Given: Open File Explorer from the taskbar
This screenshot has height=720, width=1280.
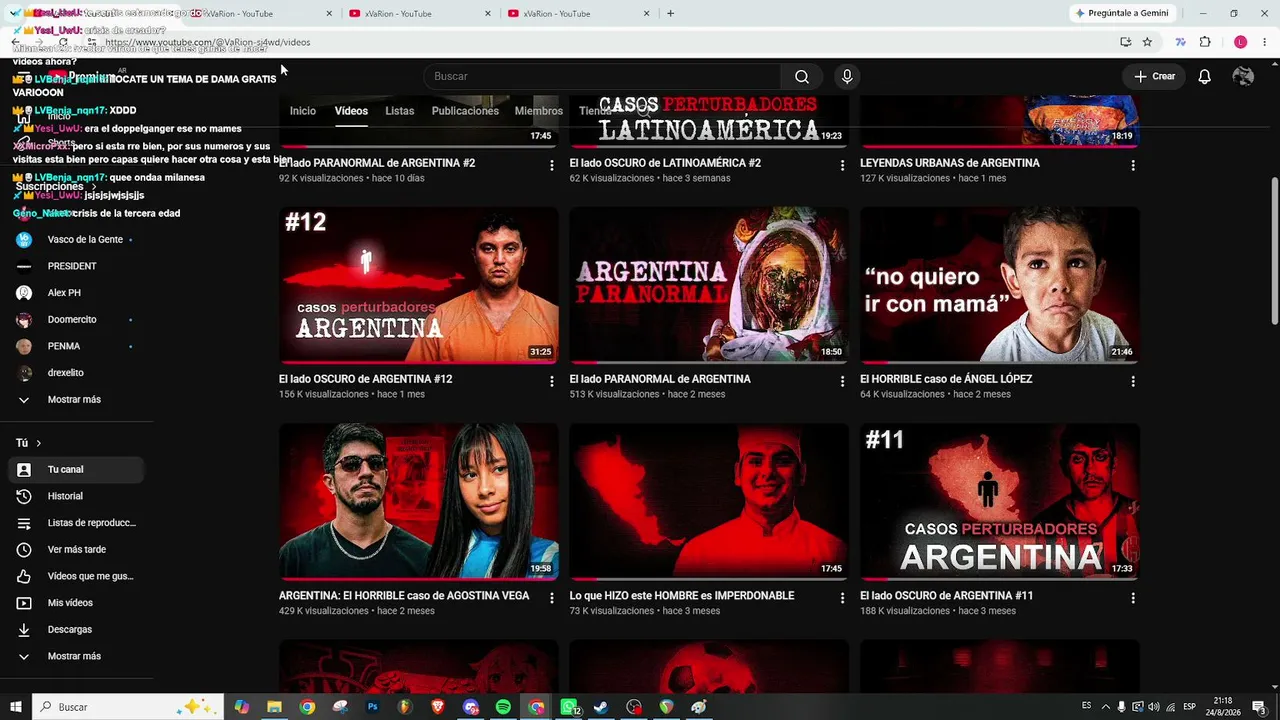Looking at the screenshot, I should pyautogui.click(x=274, y=707).
